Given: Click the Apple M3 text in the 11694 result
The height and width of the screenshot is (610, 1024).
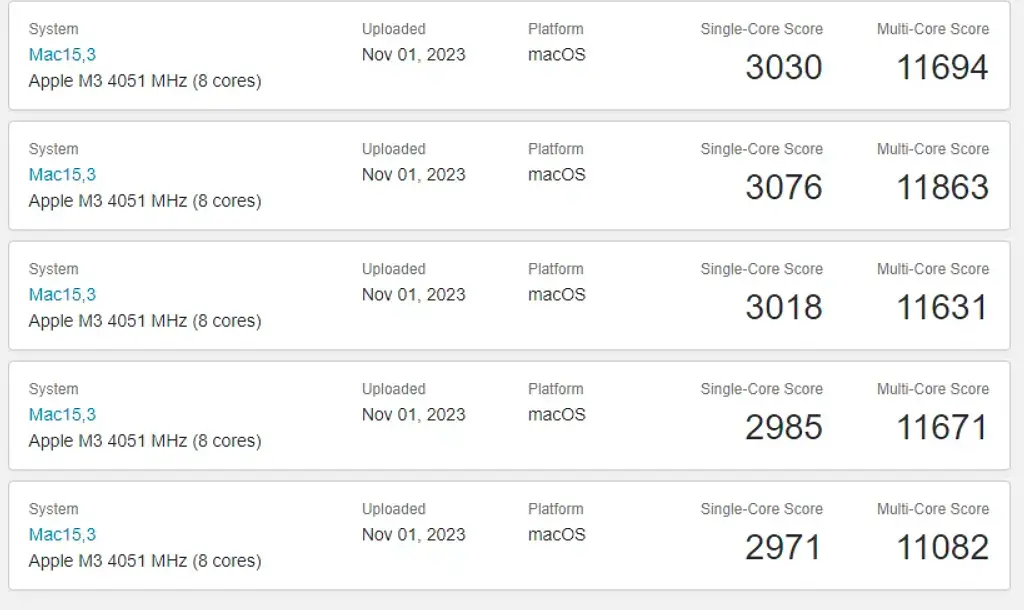Looking at the screenshot, I should (145, 81).
